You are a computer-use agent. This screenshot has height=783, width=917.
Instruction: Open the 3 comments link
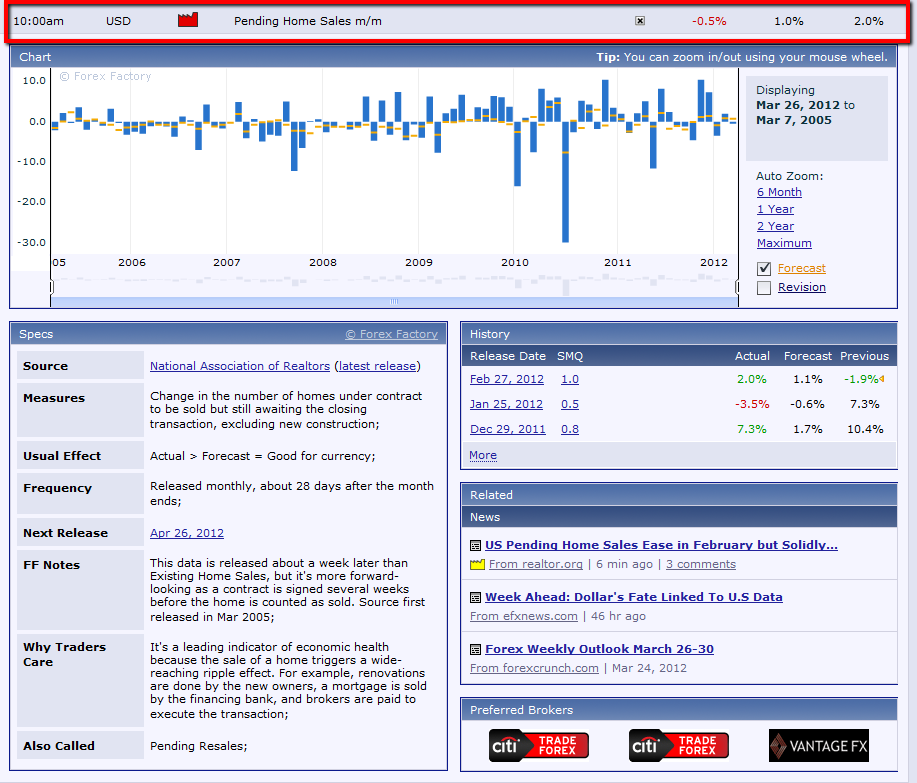tap(701, 564)
